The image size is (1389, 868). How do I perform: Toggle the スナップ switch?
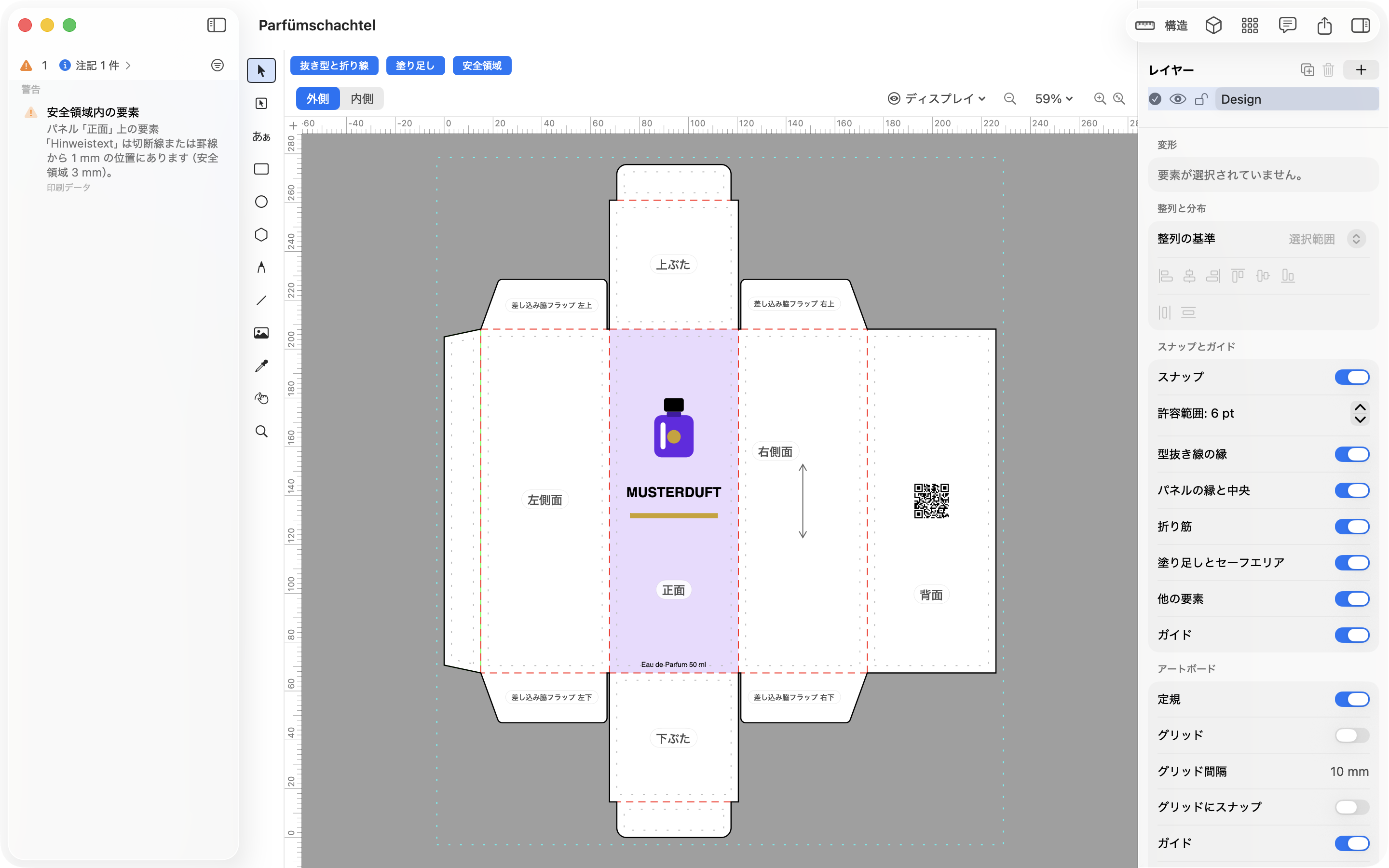coord(1352,377)
